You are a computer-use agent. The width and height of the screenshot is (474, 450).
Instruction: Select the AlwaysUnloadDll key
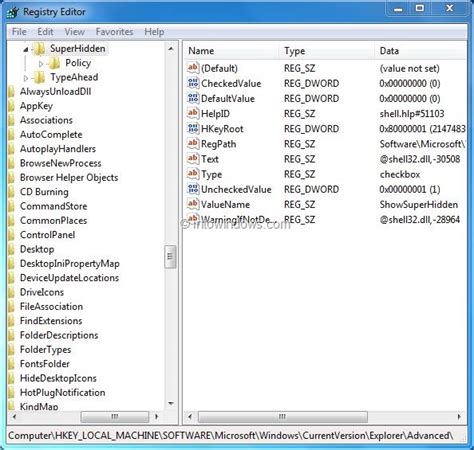point(55,91)
